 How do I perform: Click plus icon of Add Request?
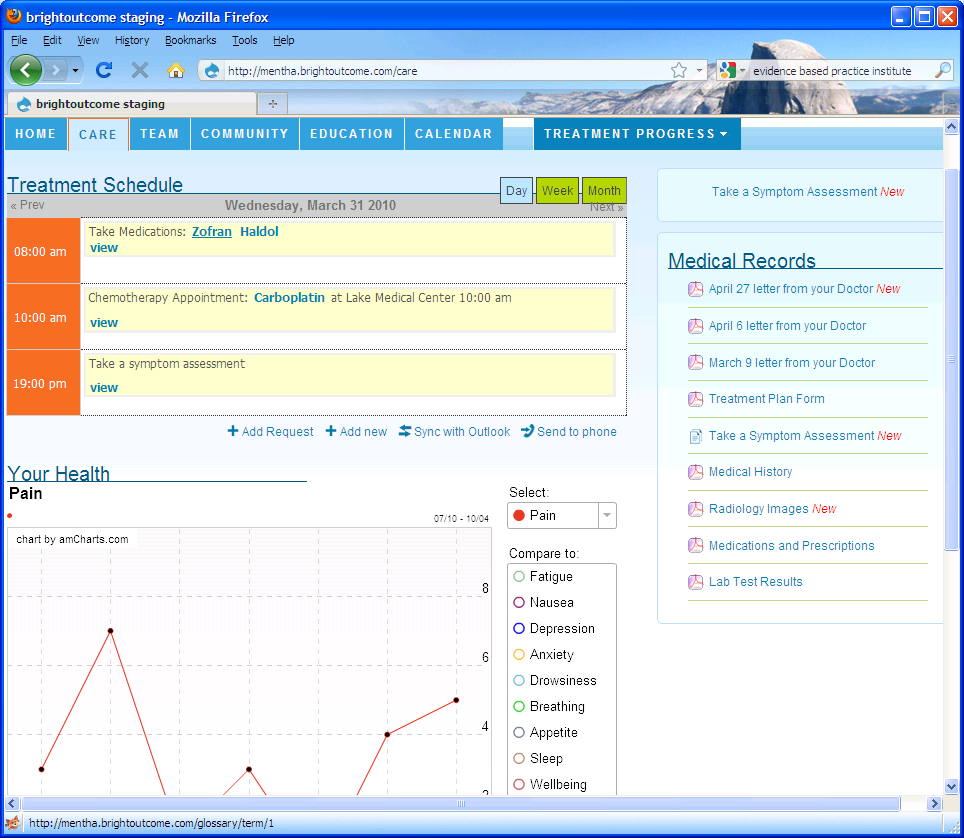point(233,431)
